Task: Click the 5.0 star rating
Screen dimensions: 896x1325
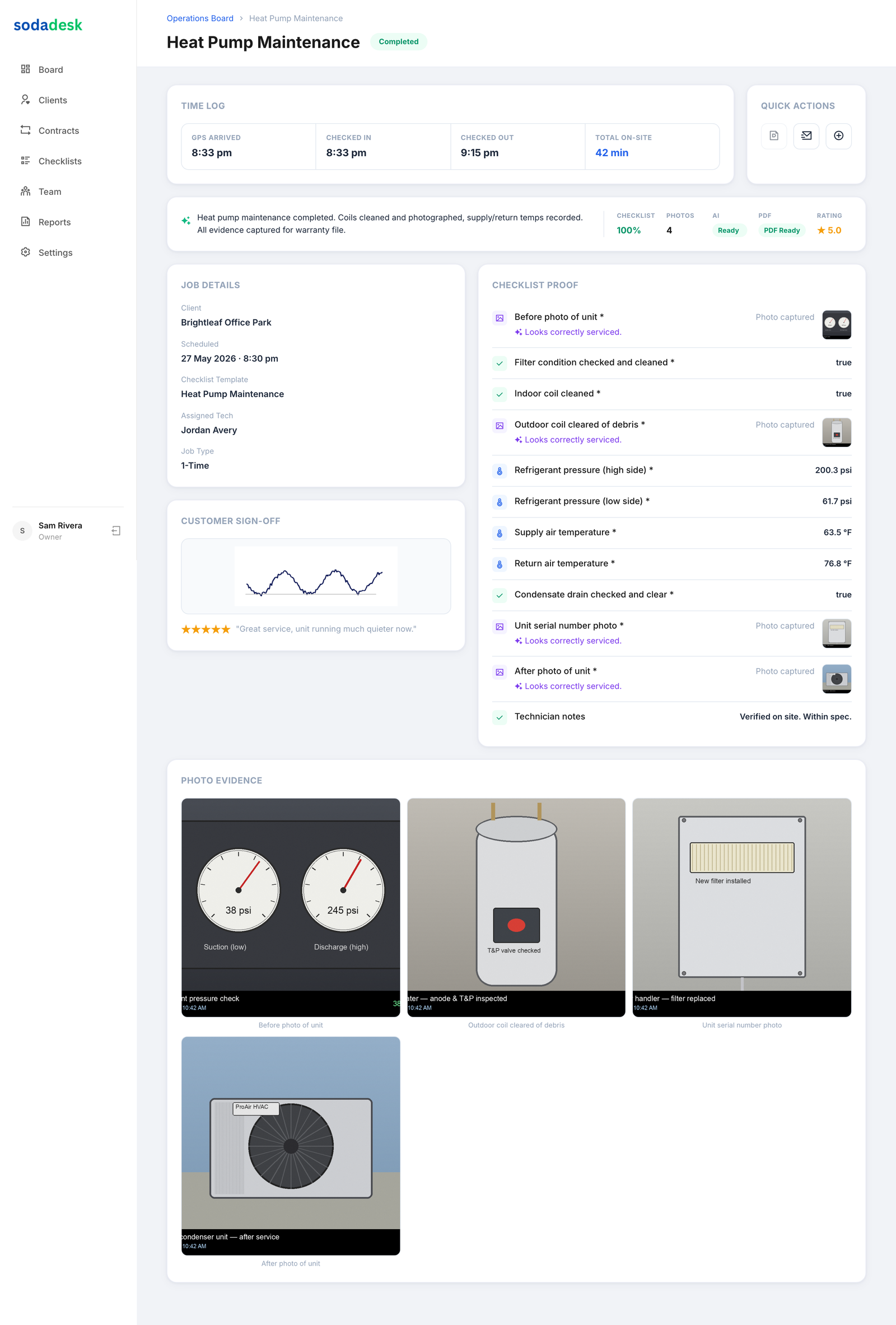Action: pos(829,230)
